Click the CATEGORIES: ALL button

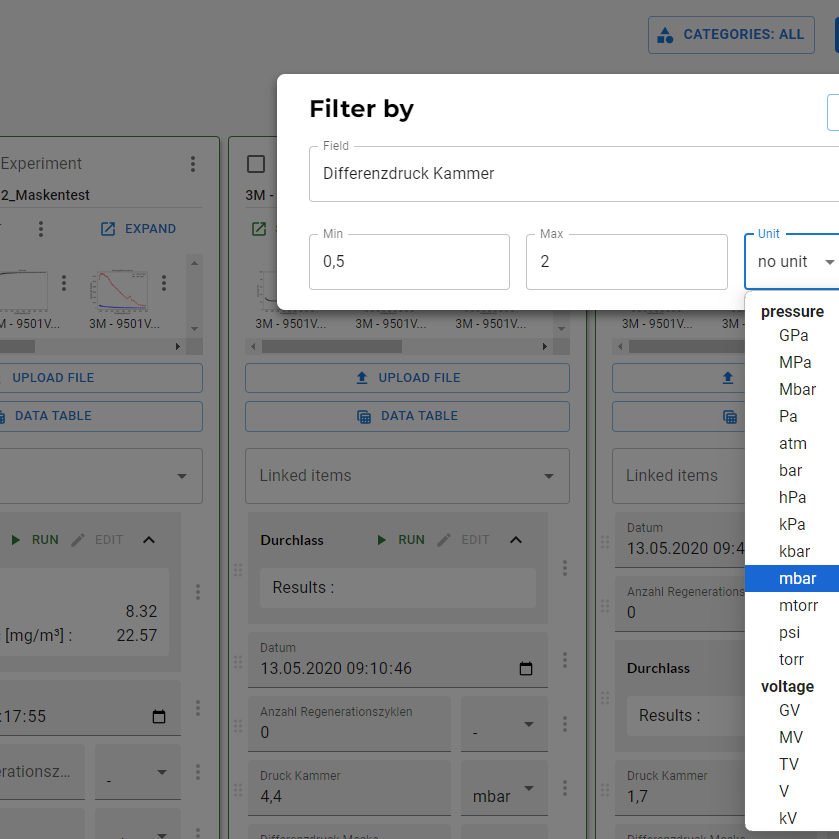coord(730,34)
